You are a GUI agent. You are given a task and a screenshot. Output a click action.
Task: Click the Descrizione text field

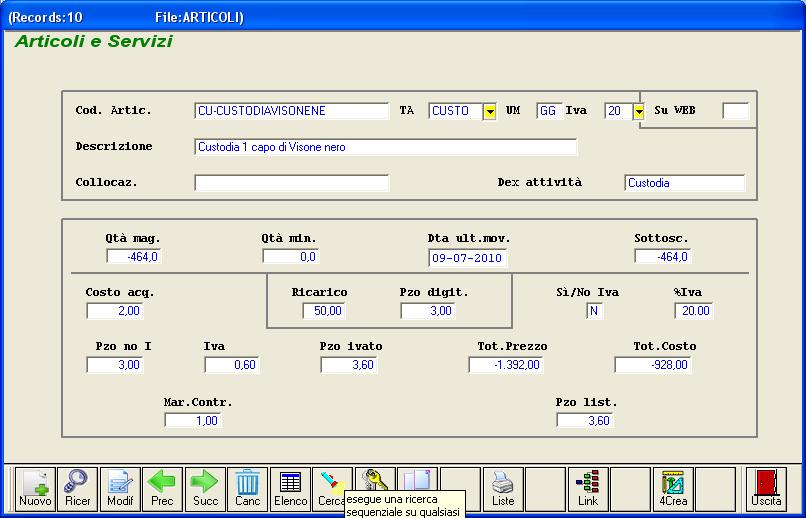(385, 147)
